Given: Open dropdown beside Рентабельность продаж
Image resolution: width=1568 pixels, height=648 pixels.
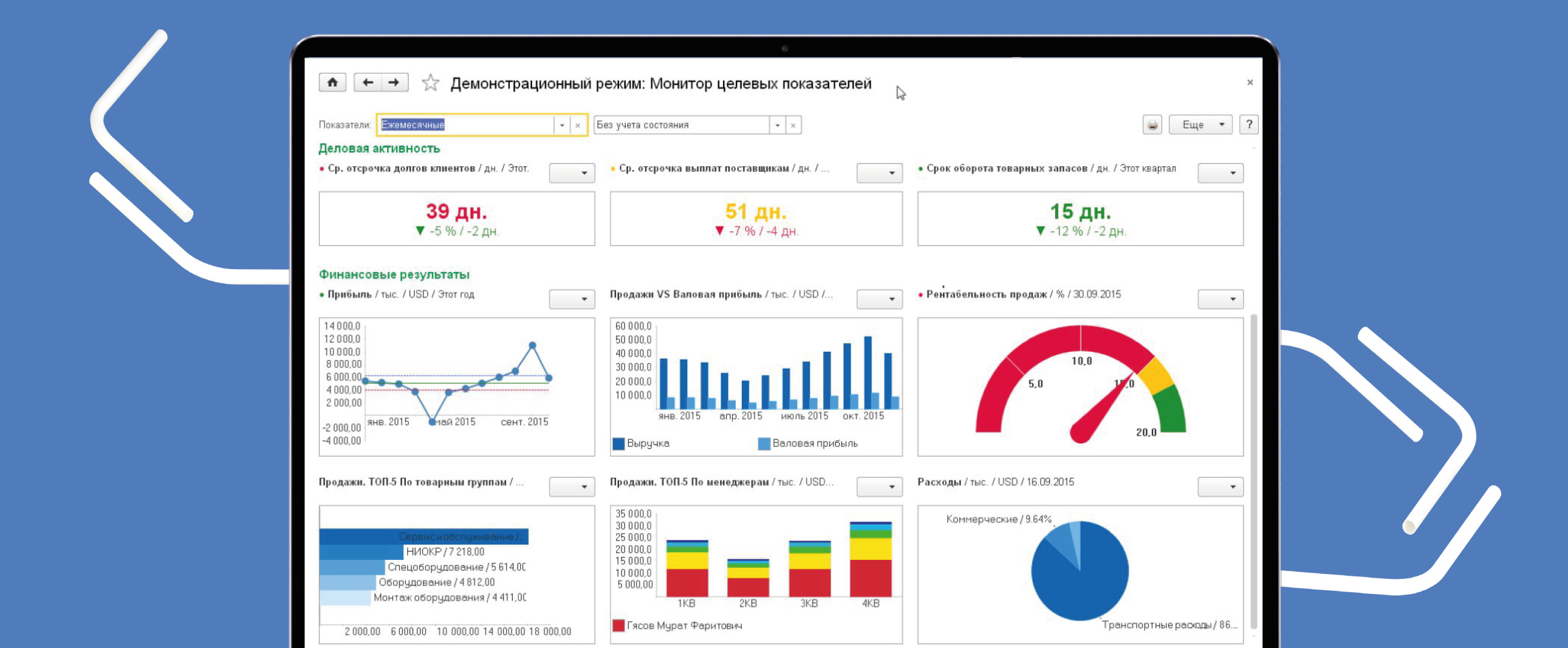Looking at the screenshot, I should pos(1220,299).
